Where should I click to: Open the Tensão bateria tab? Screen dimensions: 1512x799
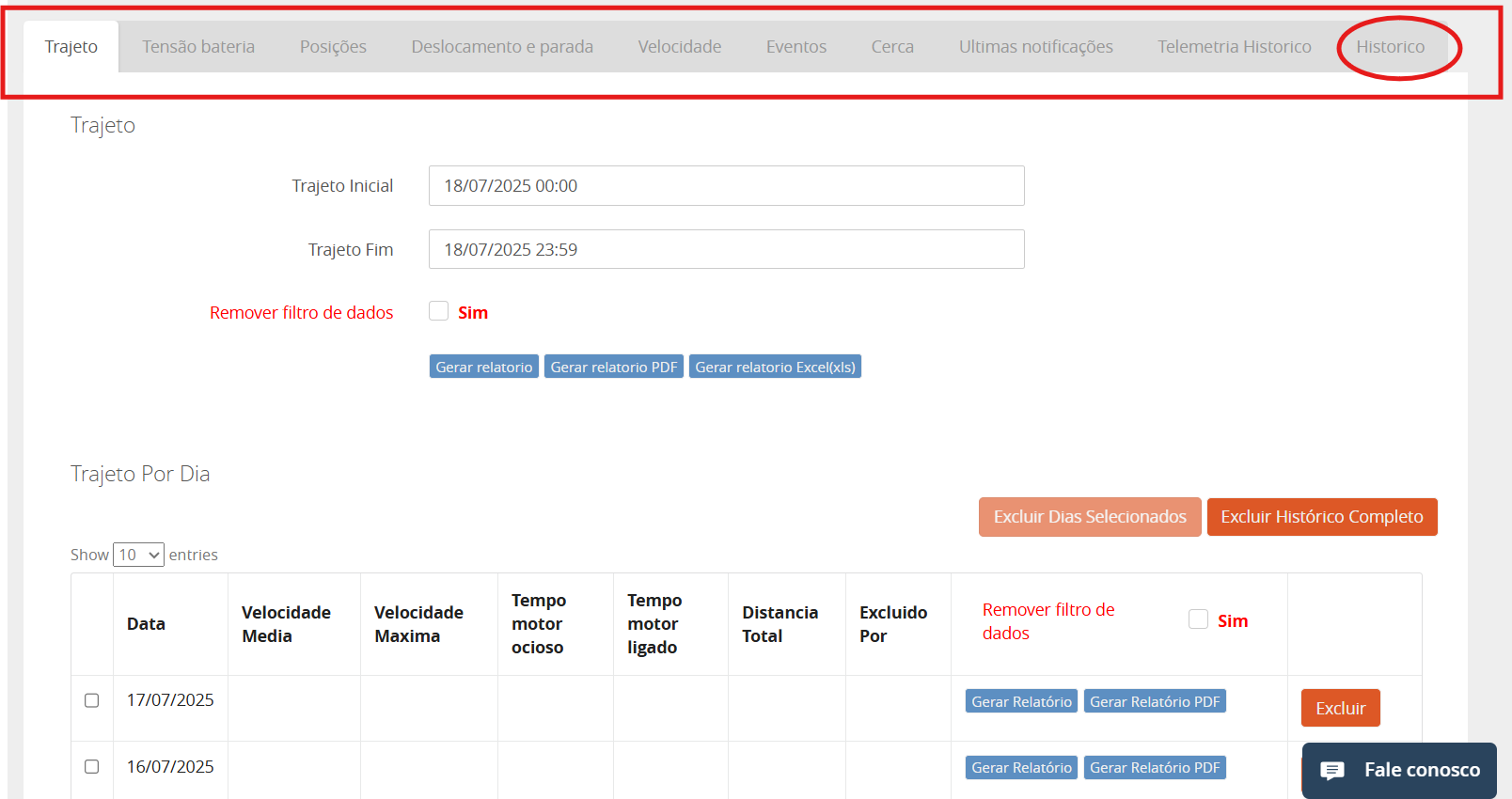[x=198, y=47]
